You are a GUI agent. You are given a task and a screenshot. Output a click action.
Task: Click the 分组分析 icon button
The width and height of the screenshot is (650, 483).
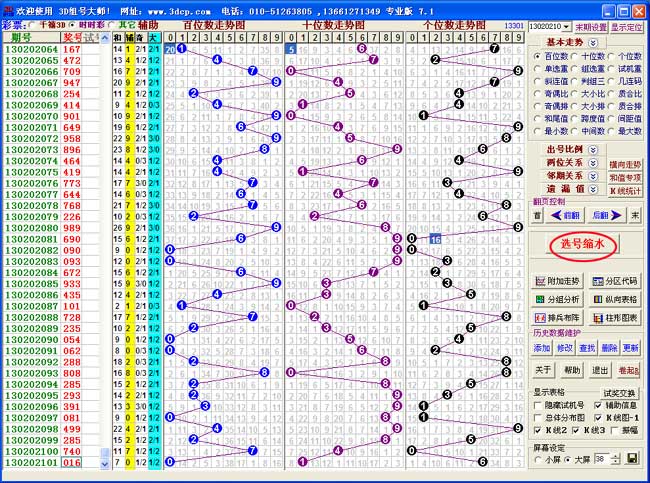click(x=558, y=299)
